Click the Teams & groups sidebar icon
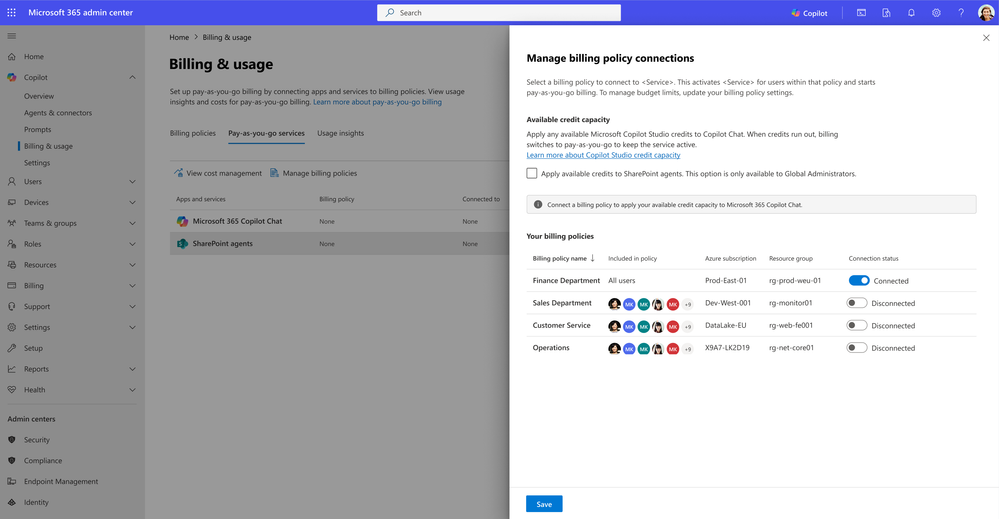999x519 pixels. 11,224
